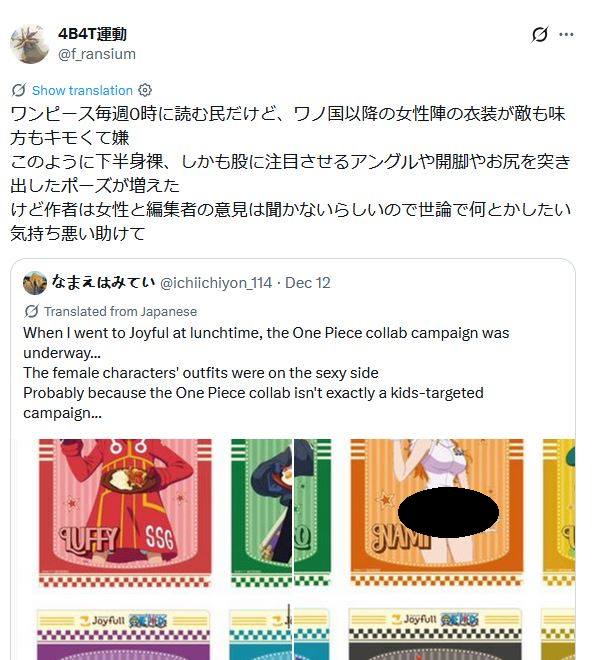Open the 4B4T運動 display name
The width and height of the screenshot is (592, 660).
tap(92, 34)
